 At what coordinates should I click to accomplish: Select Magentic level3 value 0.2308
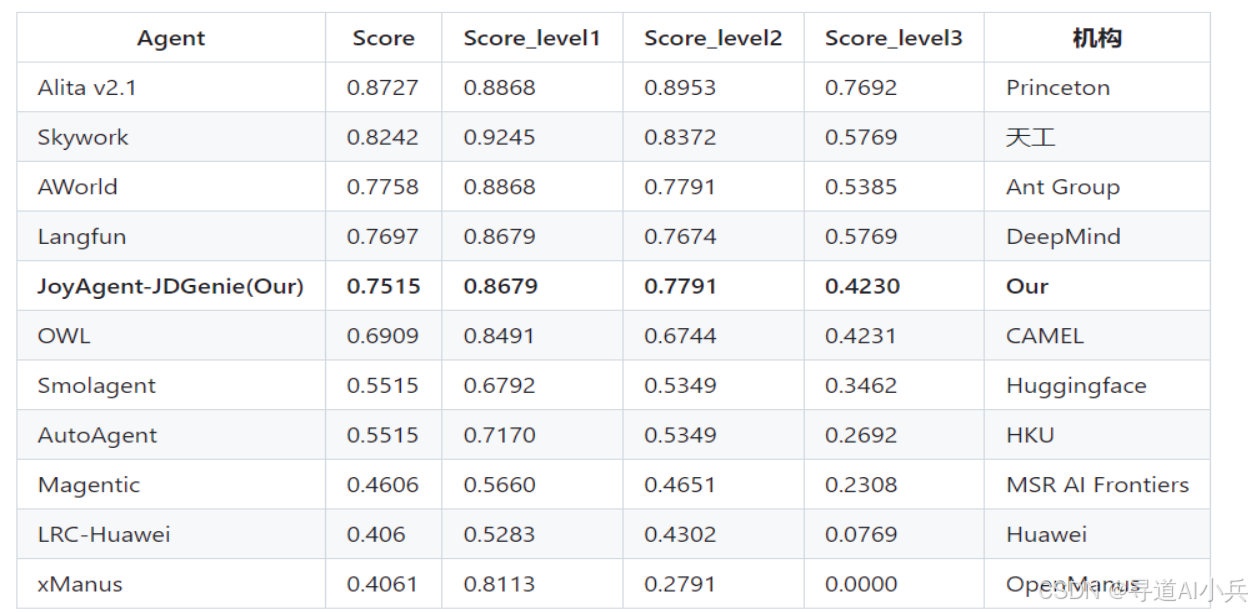click(861, 485)
